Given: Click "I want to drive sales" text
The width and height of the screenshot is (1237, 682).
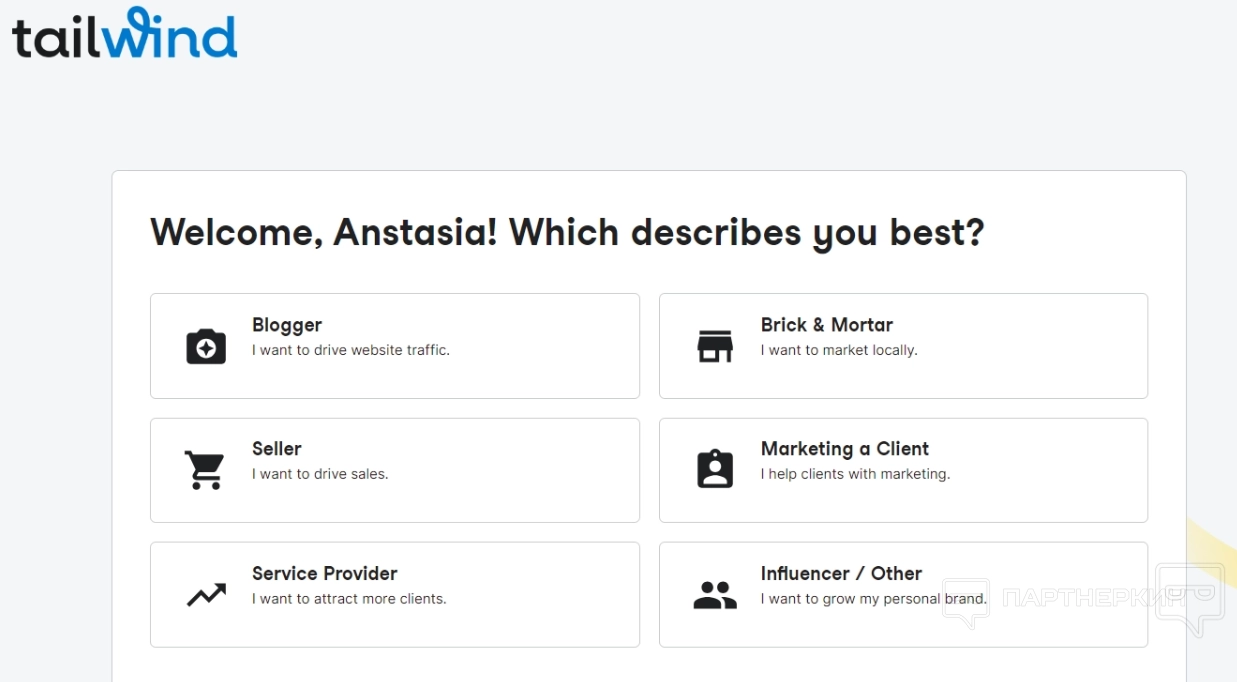Looking at the screenshot, I should click(x=320, y=474).
